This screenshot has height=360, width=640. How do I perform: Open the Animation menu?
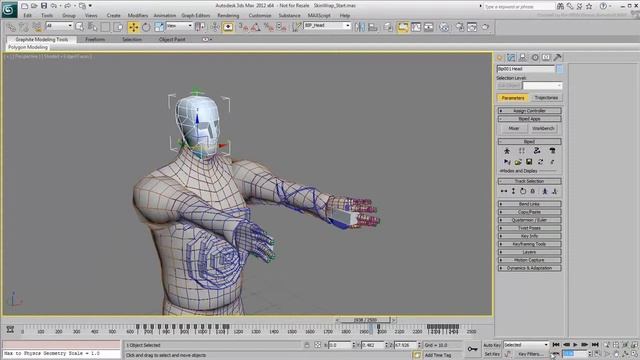pyautogui.click(x=164, y=16)
